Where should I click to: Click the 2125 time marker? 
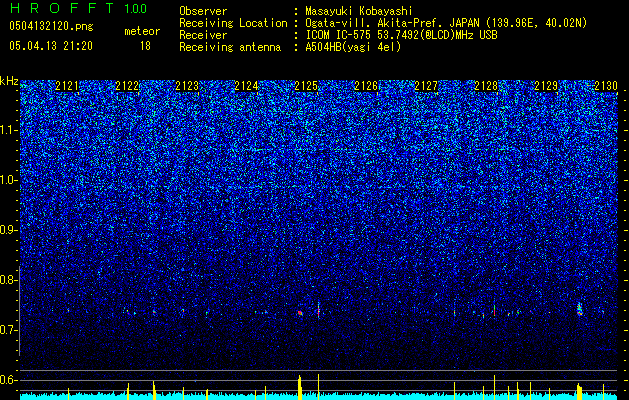coord(306,86)
